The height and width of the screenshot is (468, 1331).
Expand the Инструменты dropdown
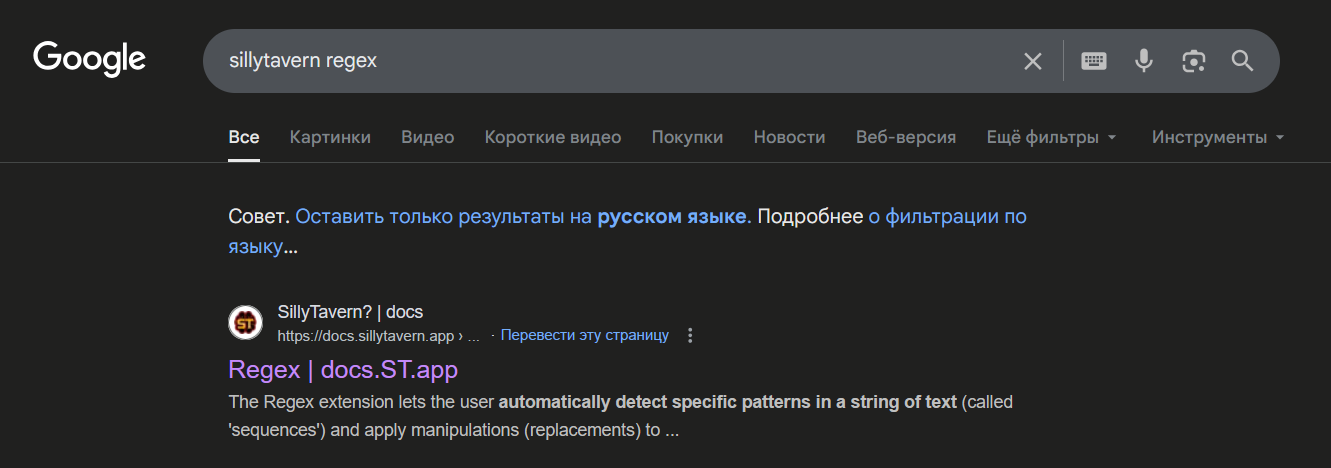coord(1218,137)
